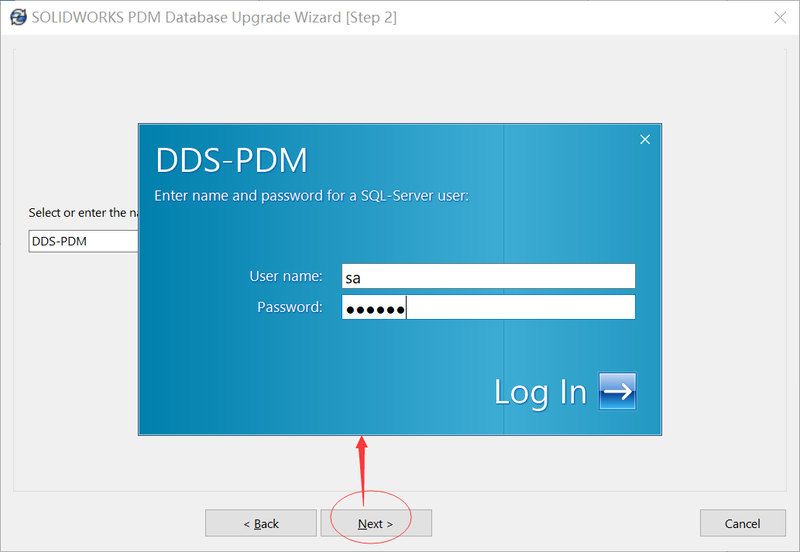
Task: Click the SOLIDWORKS PDM title bar icon
Action: (18, 17)
